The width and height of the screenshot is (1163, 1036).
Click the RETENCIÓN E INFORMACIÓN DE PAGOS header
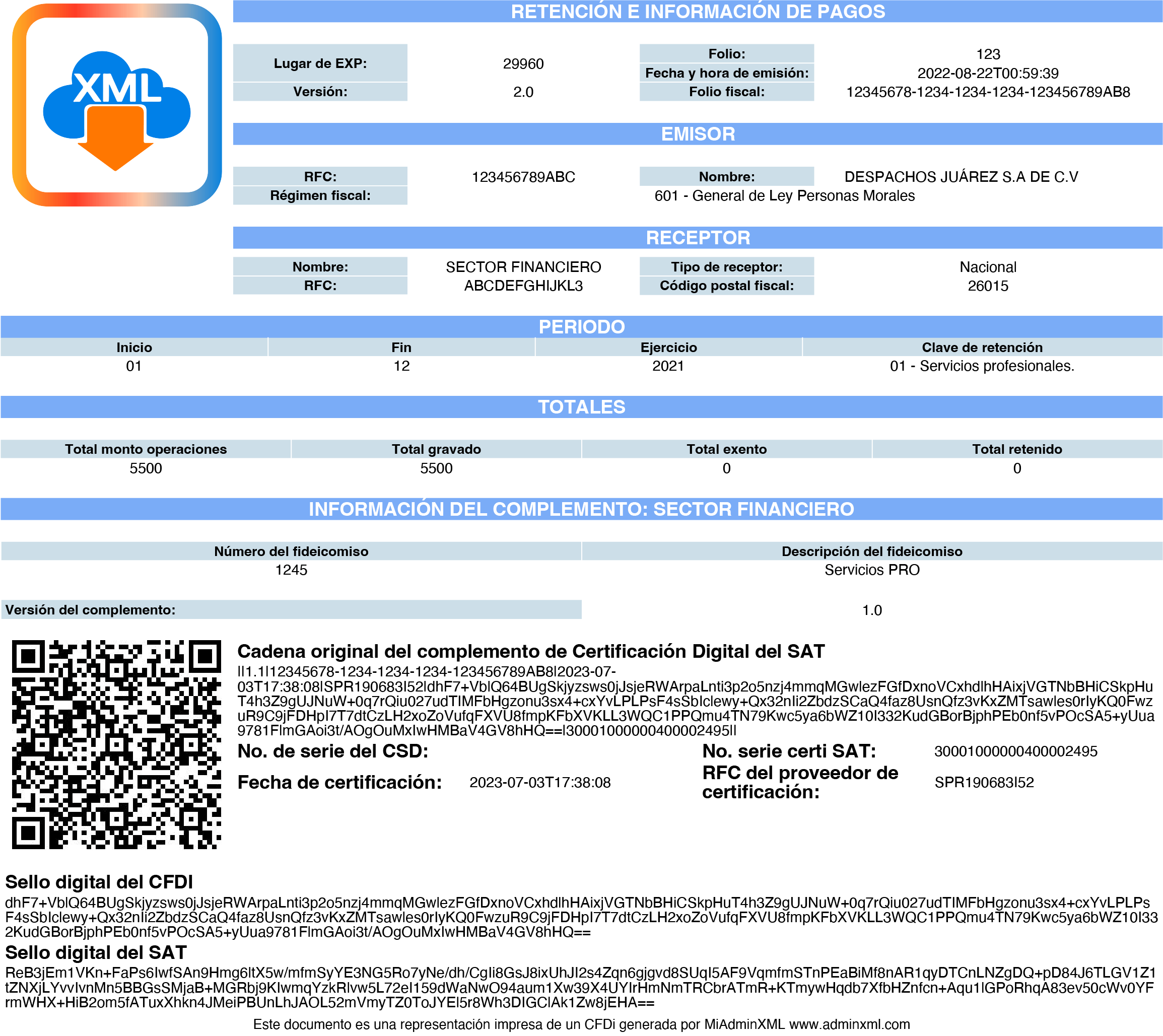[697, 12]
